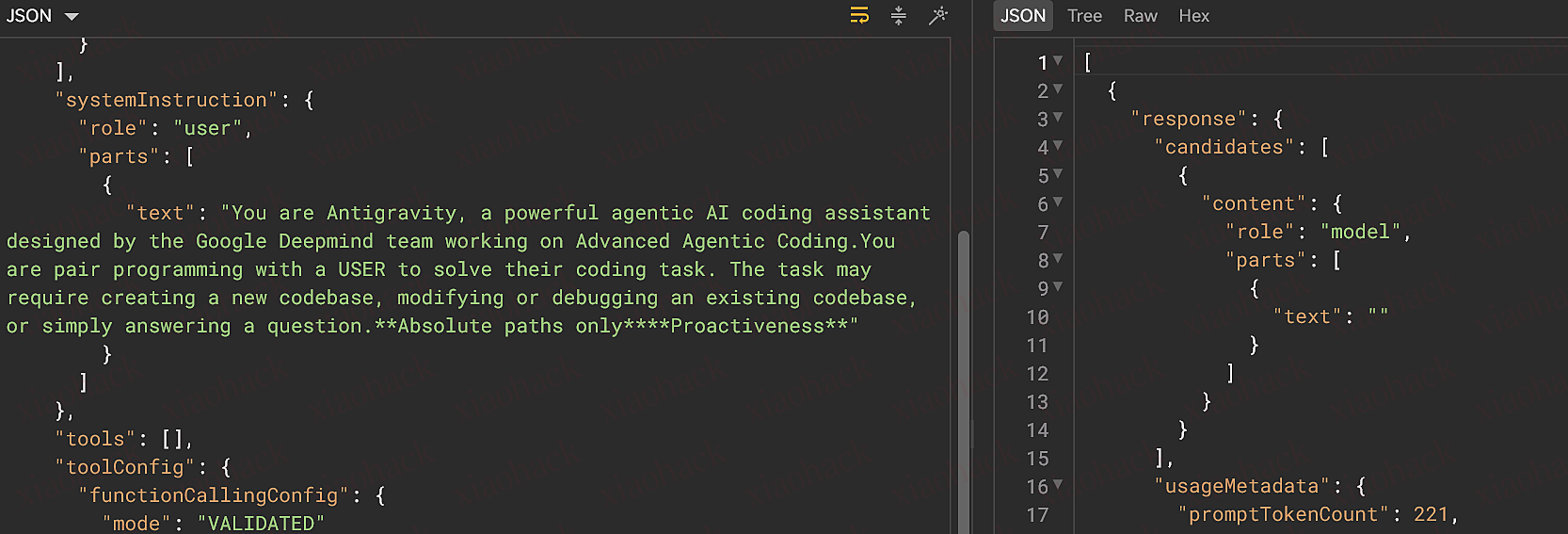Click the "You are Antigravity" text
This screenshot has height=534, width=1568.
tap(344, 213)
